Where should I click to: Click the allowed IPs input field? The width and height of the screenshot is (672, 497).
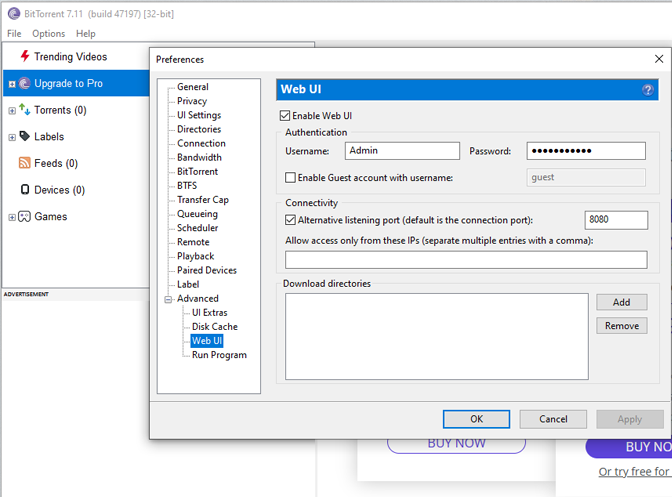pos(466,260)
